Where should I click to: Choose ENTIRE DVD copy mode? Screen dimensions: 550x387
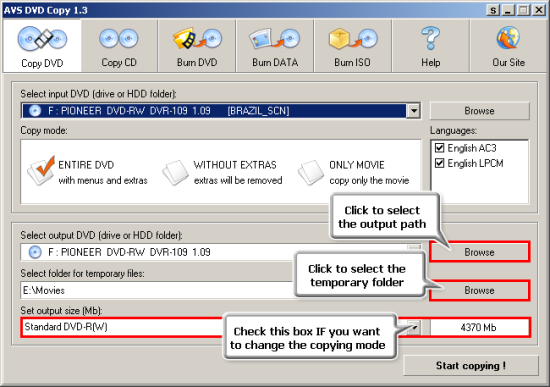point(88,172)
